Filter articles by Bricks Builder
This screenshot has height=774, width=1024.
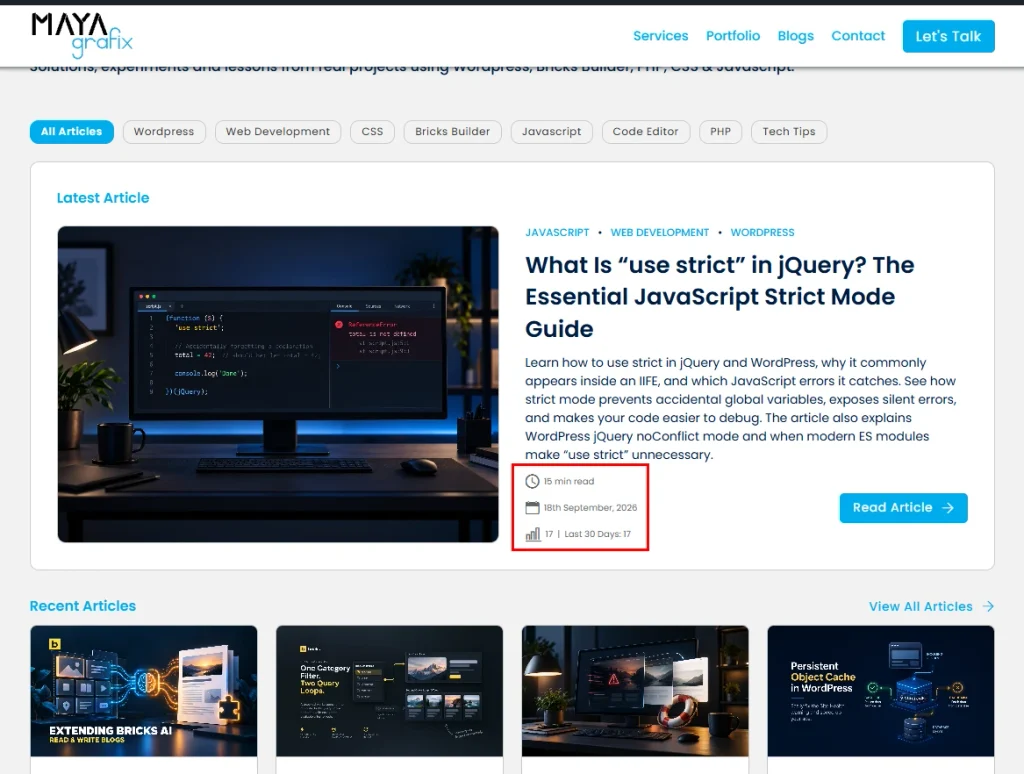point(452,131)
